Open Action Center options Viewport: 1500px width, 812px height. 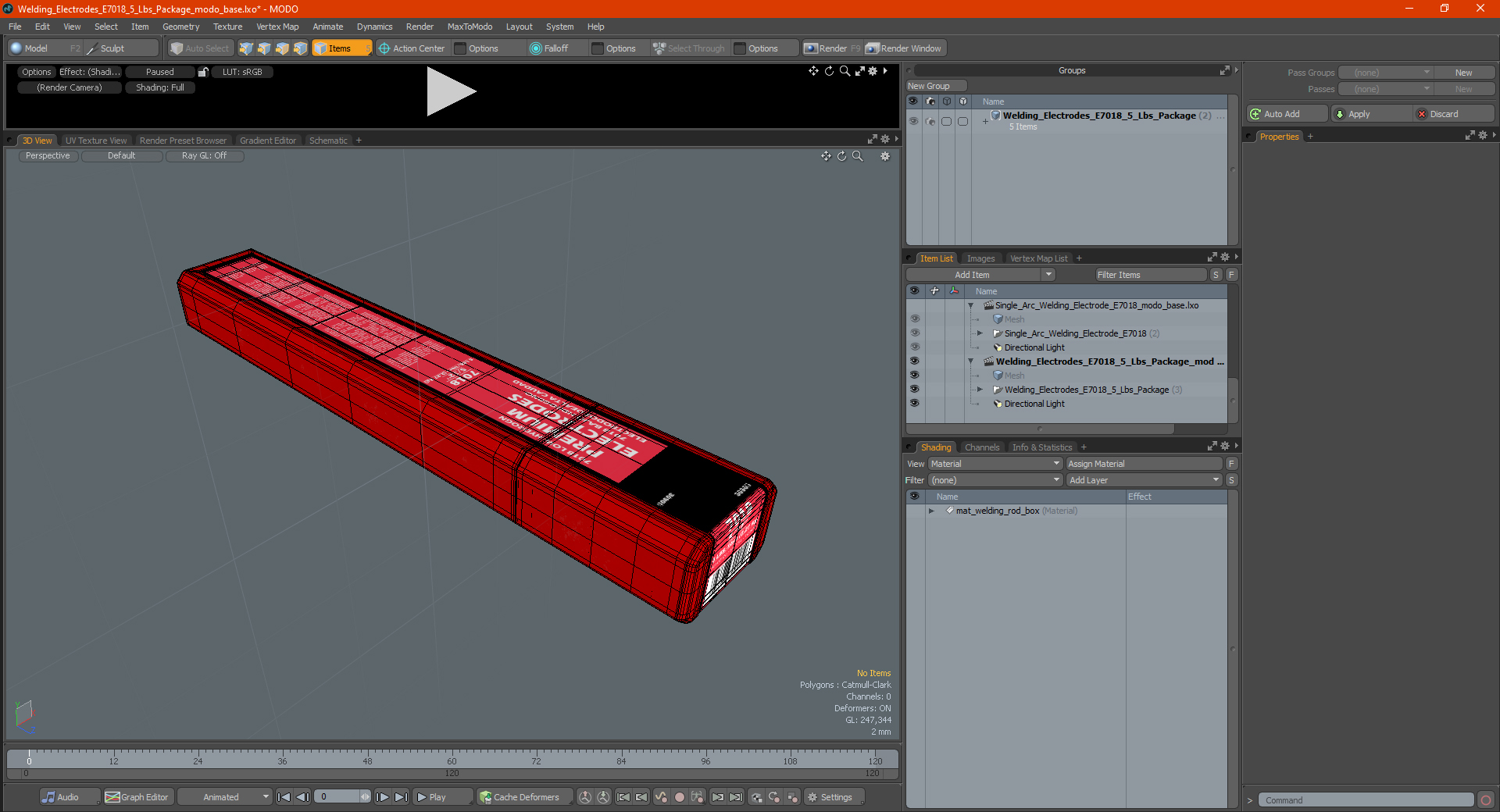412,48
